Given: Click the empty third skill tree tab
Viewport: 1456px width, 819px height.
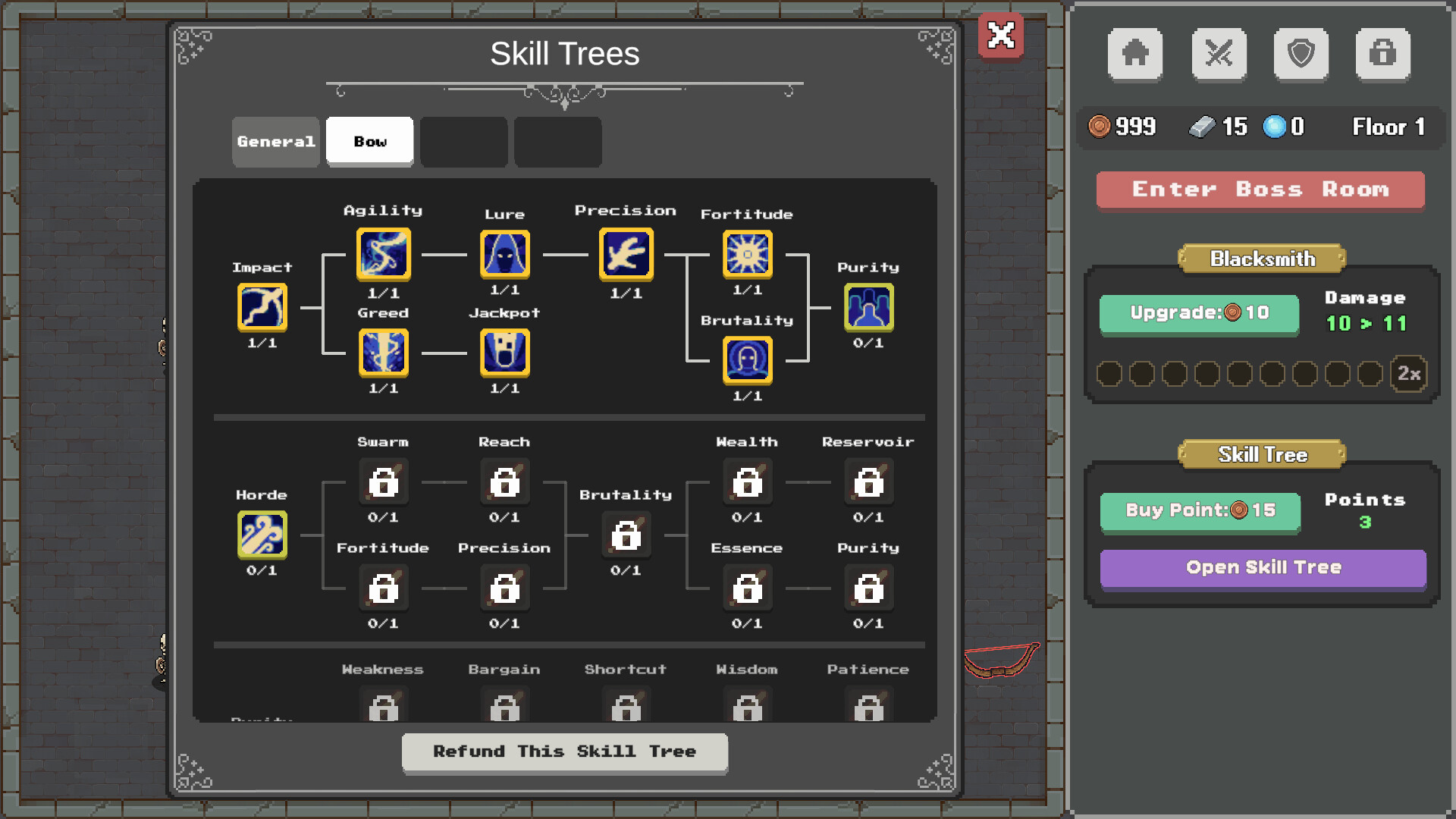Looking at the screenshot, I should pos(463,142).
